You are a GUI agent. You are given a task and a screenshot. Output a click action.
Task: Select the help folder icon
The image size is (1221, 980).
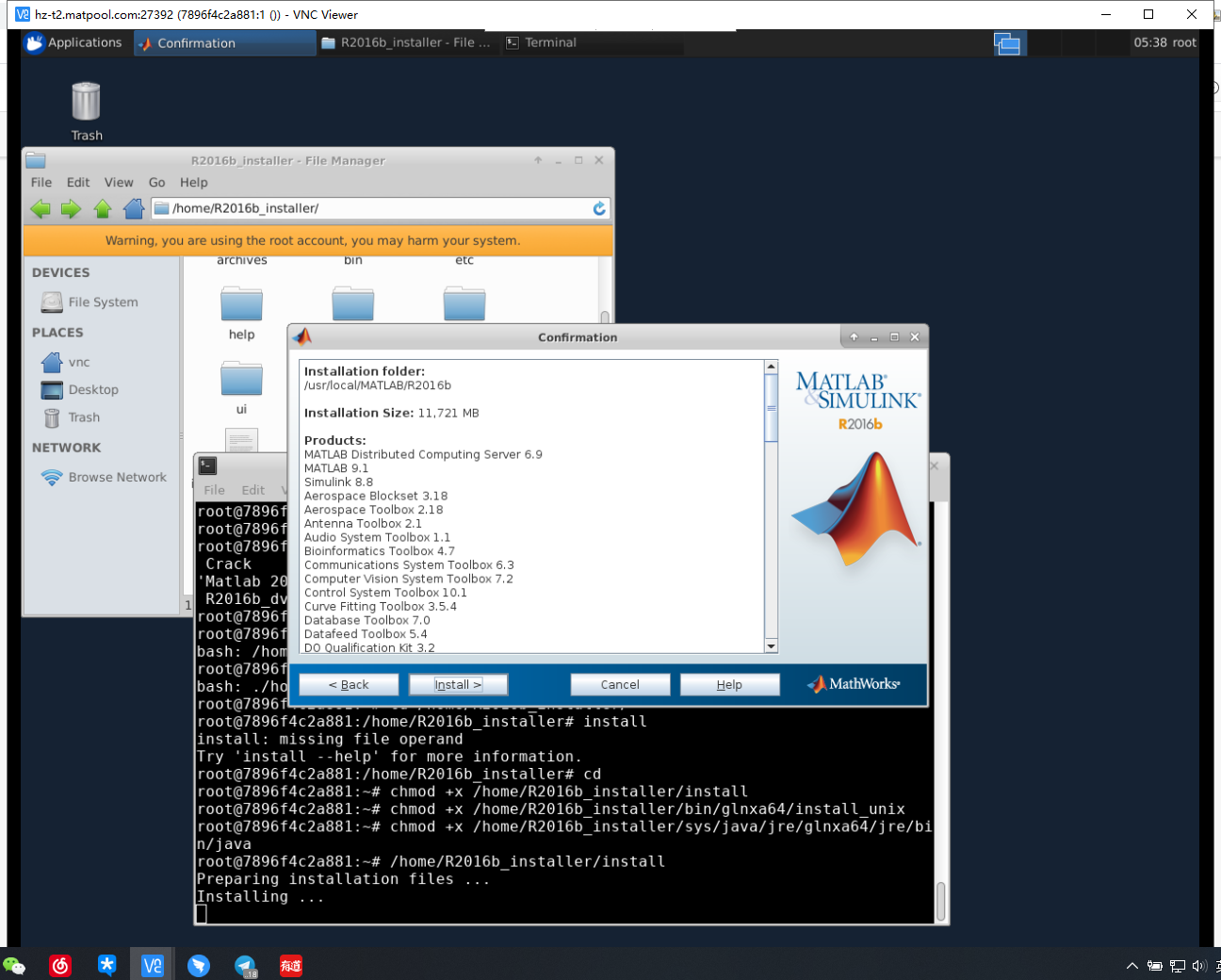[241, 305]
